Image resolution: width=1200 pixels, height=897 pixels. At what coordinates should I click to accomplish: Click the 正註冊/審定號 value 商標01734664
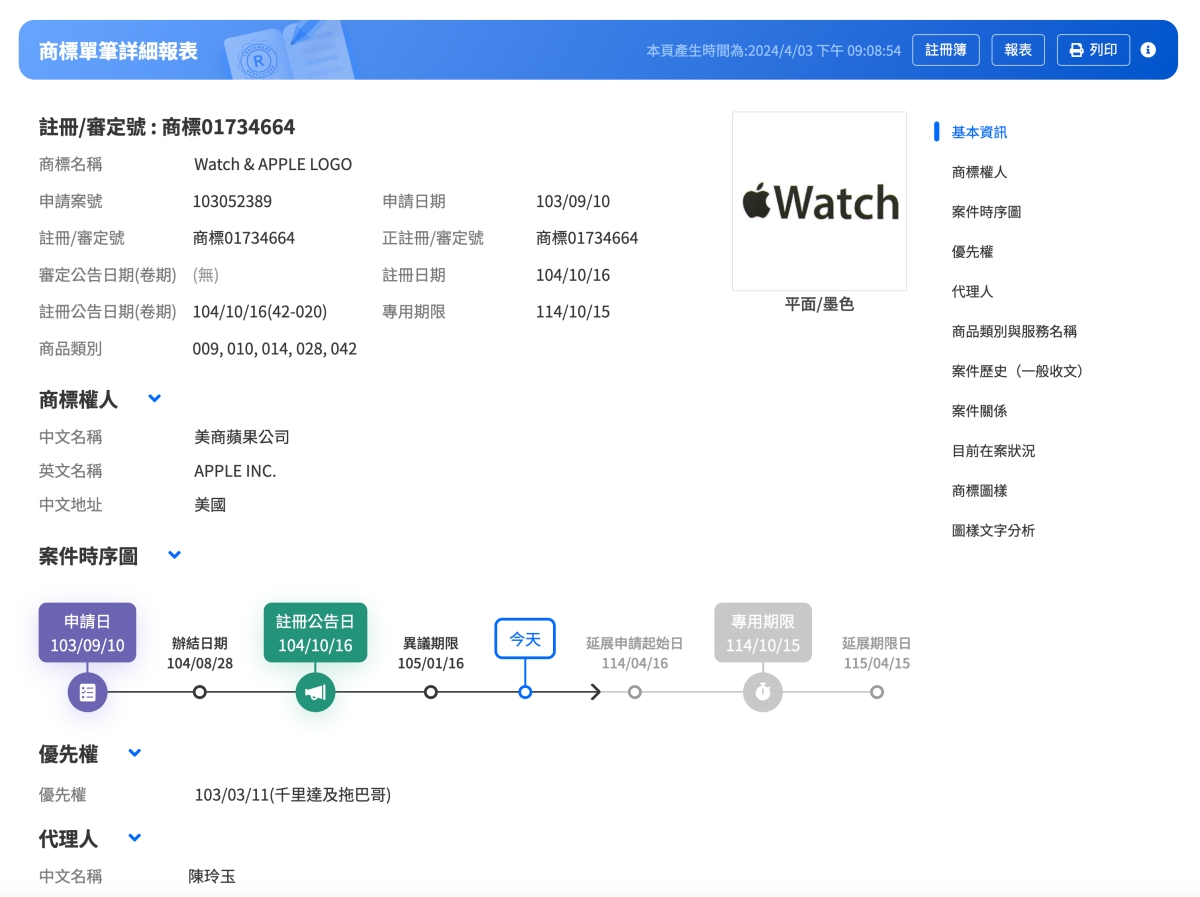[587, 238]
